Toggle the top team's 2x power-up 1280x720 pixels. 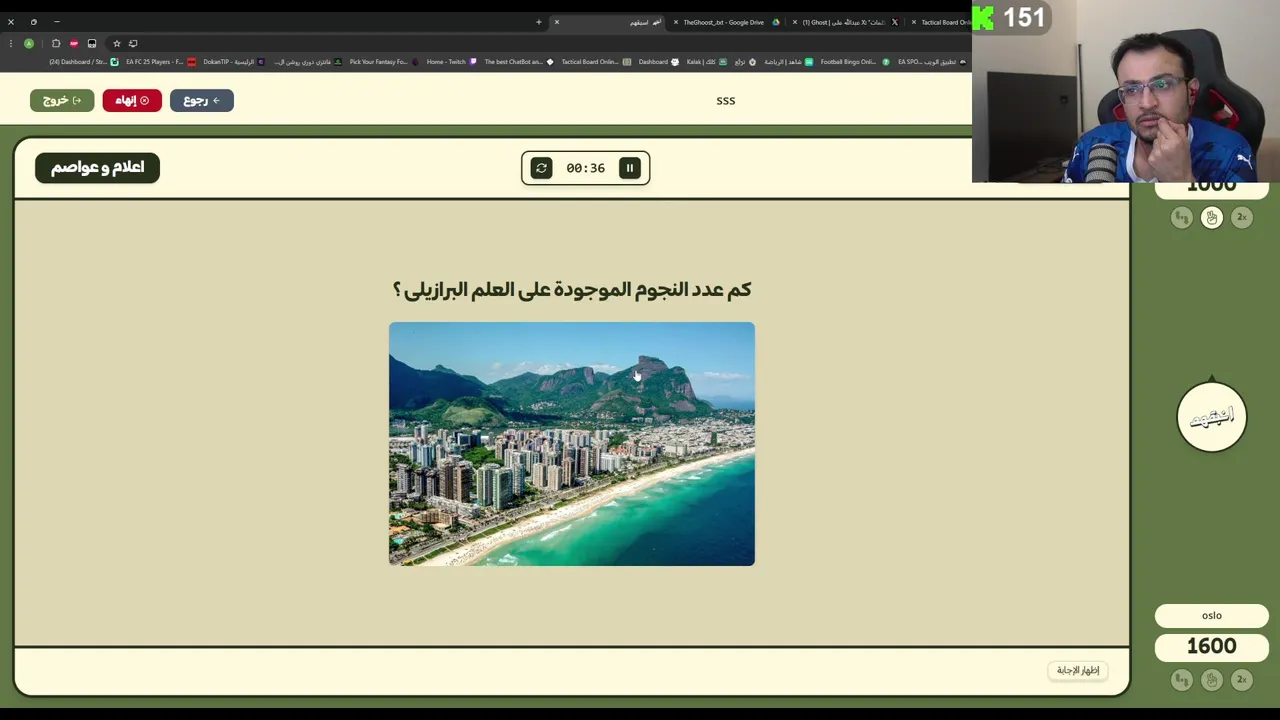pyautogui.click(x=1241, y=217)
